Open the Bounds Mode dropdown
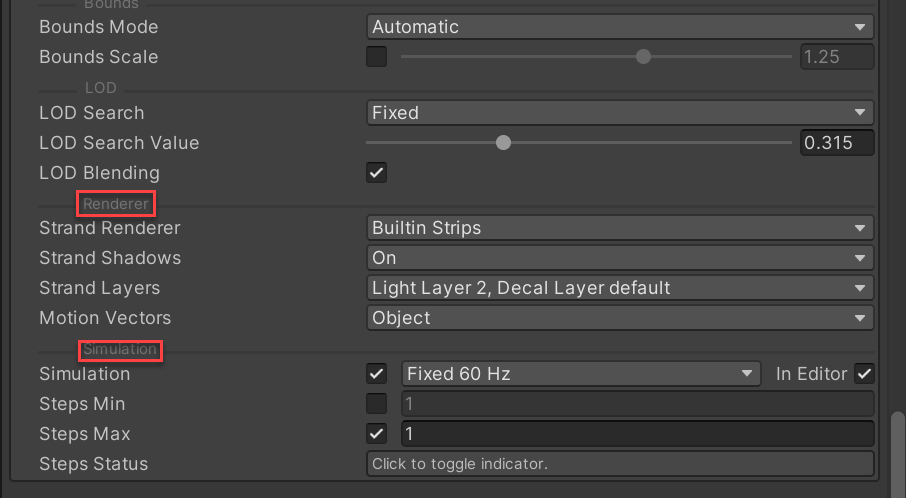 [620, 27]
